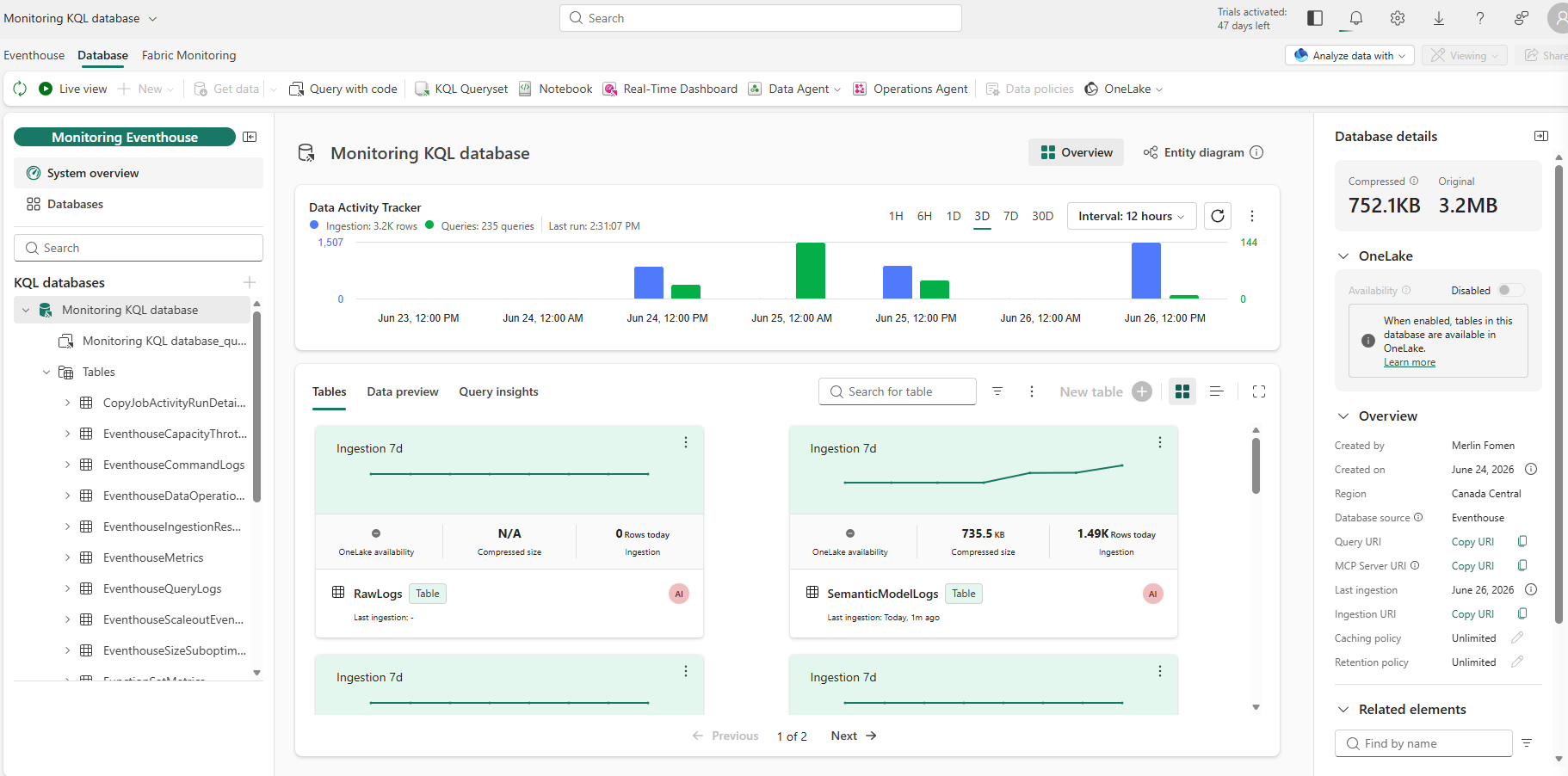Image resolution: width=1568 pixels, height=776 pixels.
Task: Open the help question mark
Action: (x=1480, y=18)
